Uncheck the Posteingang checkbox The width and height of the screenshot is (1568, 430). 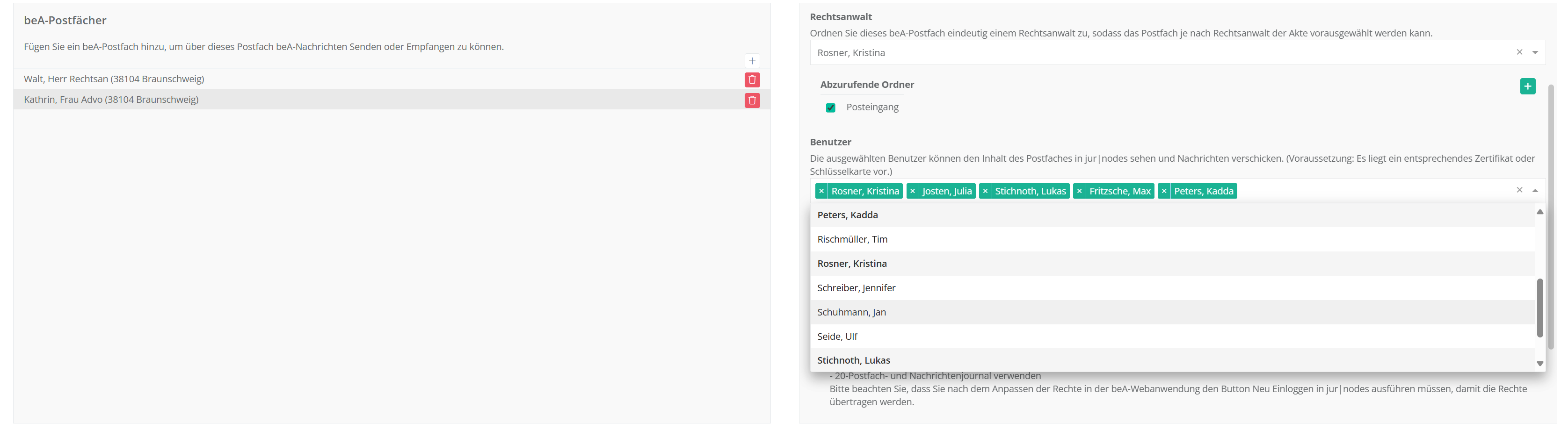point(830,107)
